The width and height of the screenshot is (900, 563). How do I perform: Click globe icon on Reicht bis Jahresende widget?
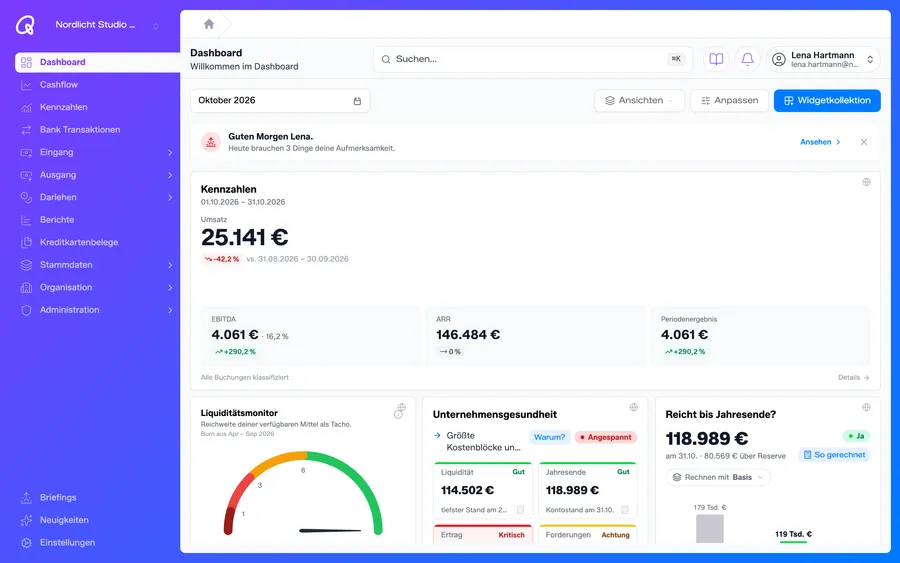pos(866,407)
